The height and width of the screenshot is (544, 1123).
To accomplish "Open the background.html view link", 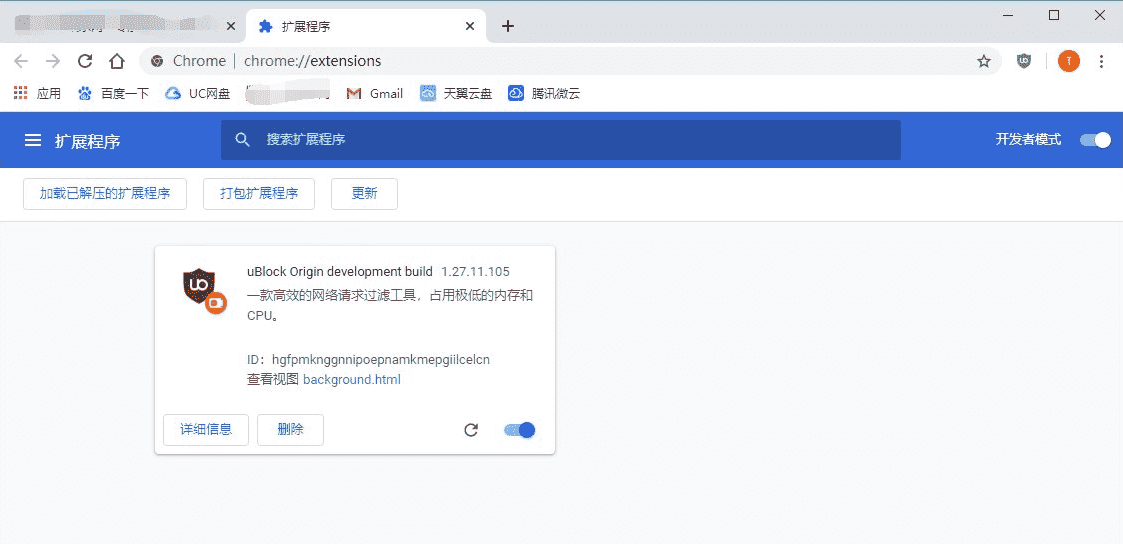I will click(351, 380).
